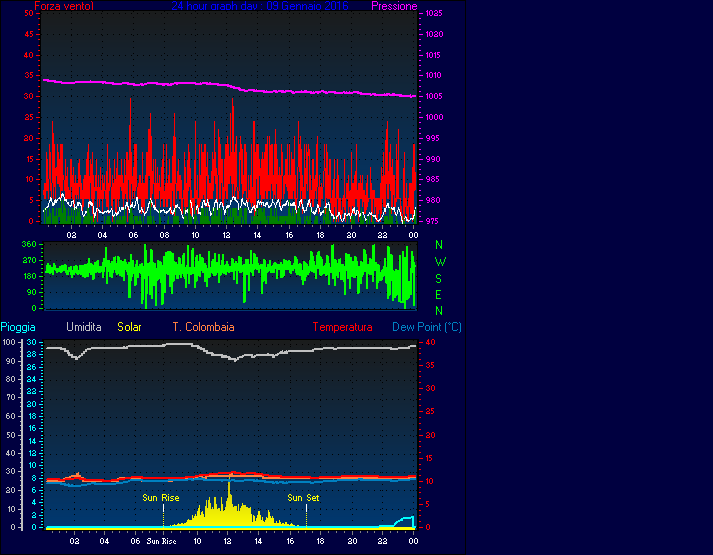This screenshot has height=555, width=713.
Task: Click the '24 hour graph day' title
Action: (260, 6)
